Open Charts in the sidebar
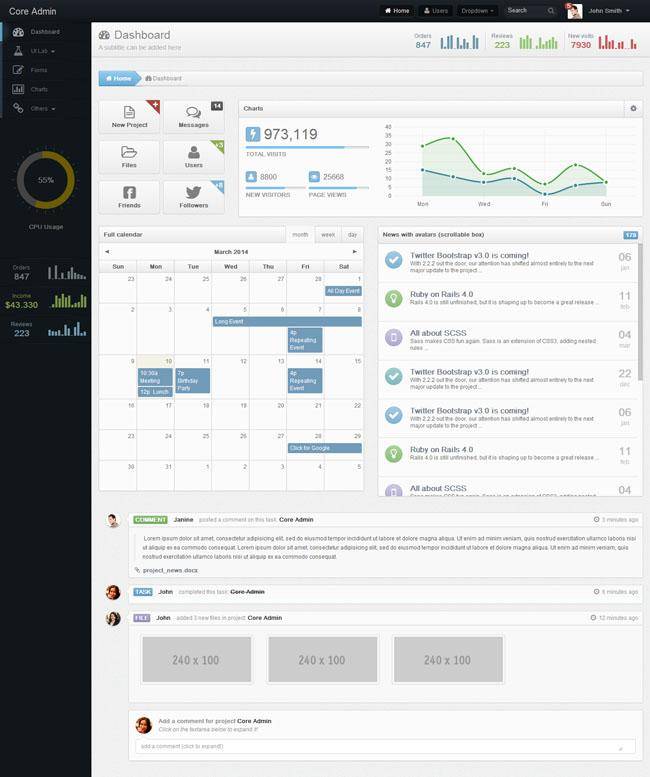 (39, 89)
